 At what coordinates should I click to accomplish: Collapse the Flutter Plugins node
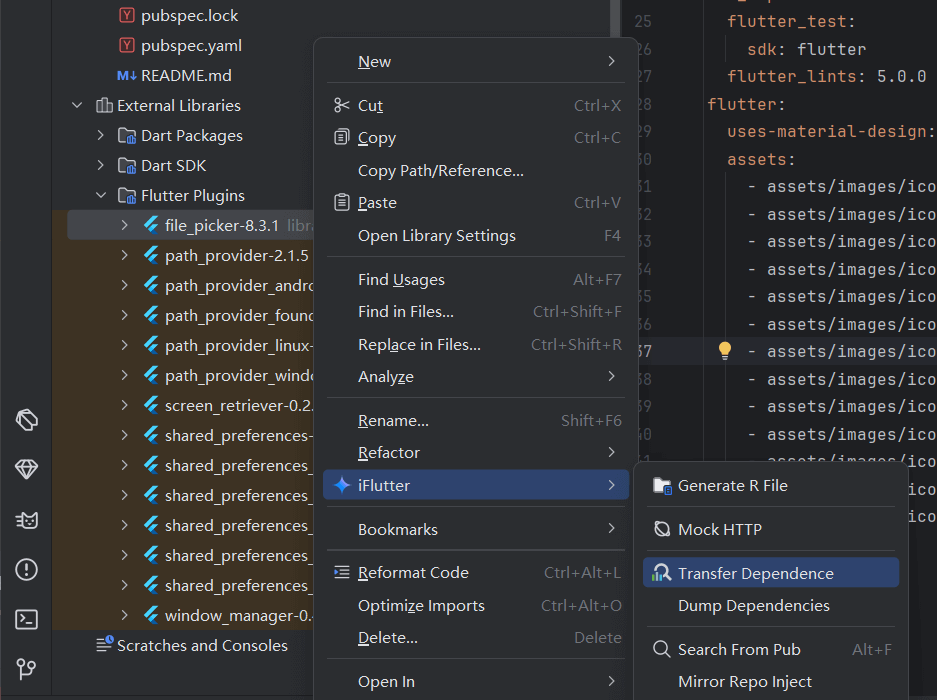101,195
